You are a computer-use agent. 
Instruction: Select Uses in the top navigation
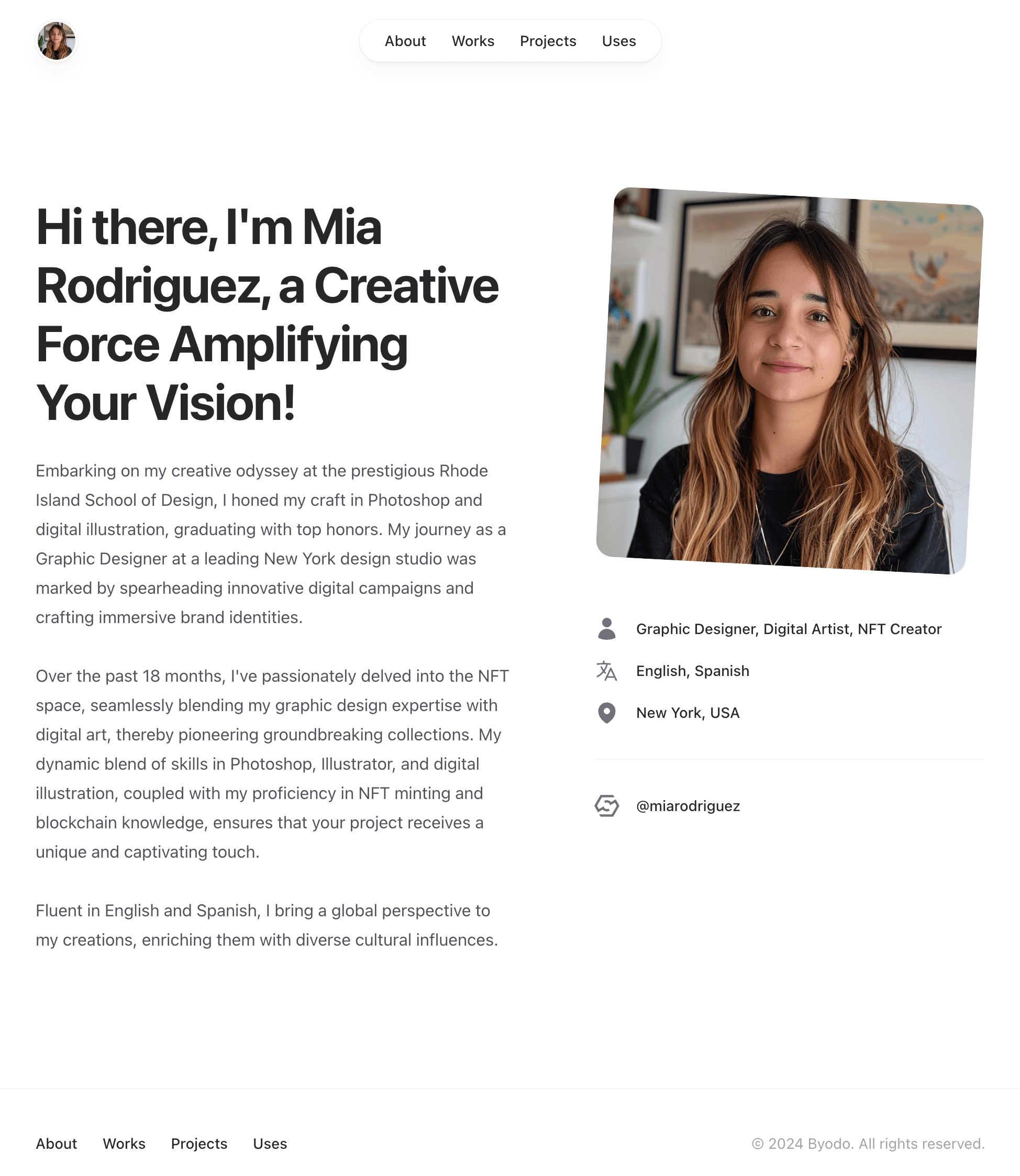tap(619, 41)
